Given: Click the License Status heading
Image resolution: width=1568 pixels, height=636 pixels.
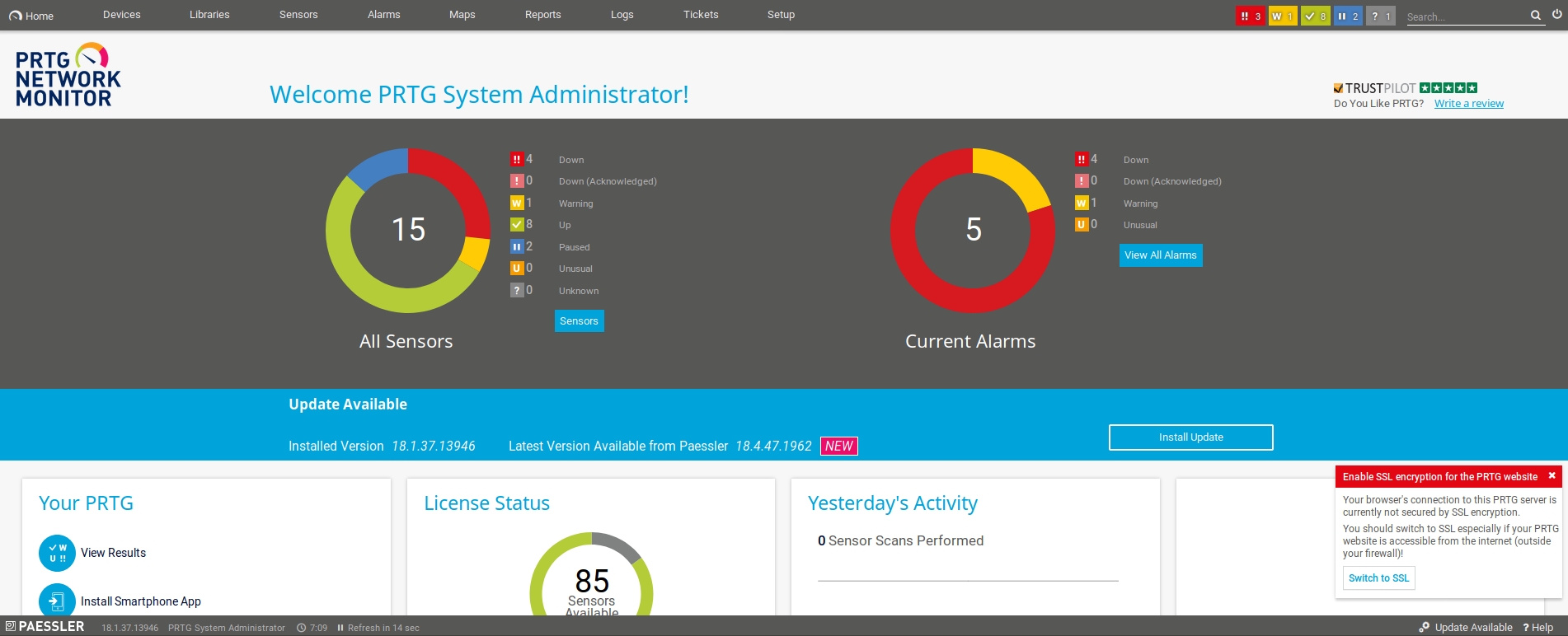Looking at the screenshot, I should [487, 503].
